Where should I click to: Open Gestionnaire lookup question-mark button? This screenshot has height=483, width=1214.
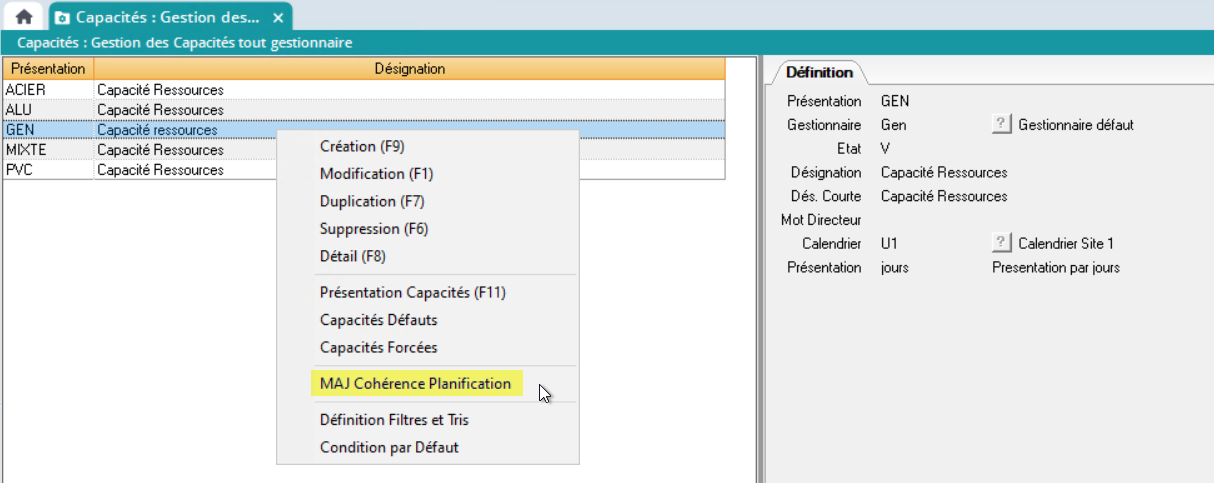tap(1000, 125)
